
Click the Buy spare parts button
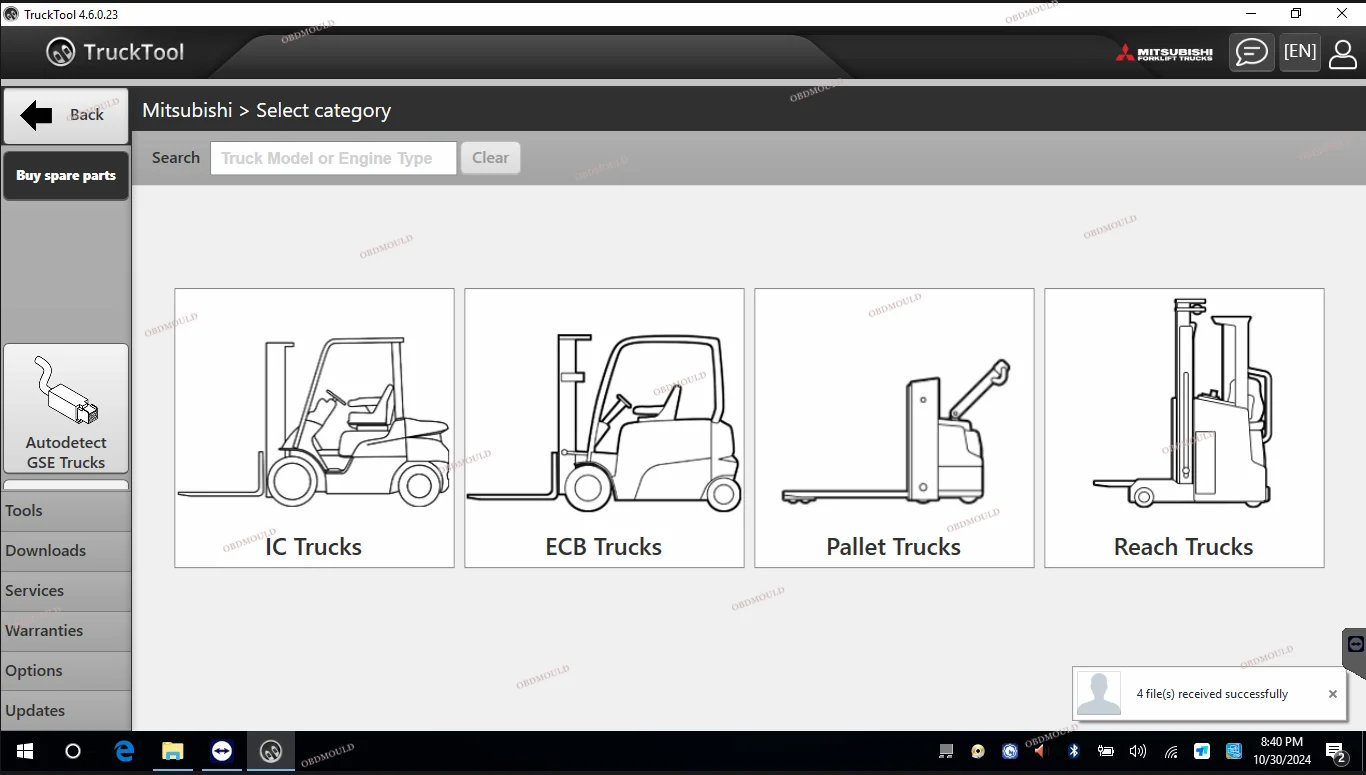click(66, 176)
